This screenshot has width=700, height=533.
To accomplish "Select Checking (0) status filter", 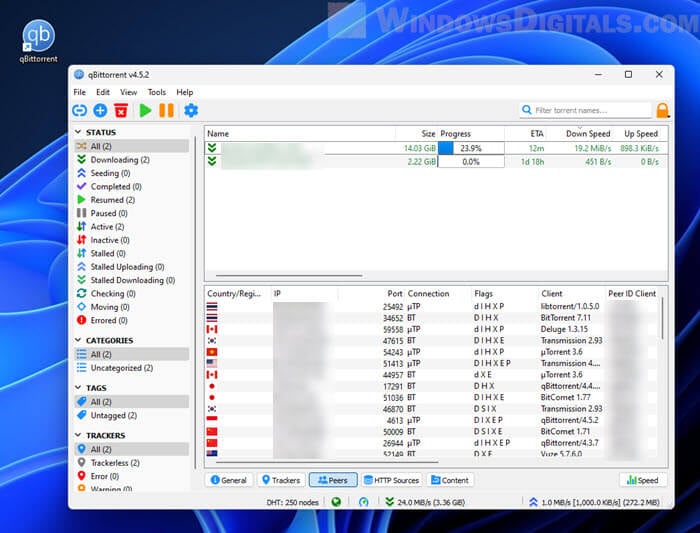I will (132, 293).
